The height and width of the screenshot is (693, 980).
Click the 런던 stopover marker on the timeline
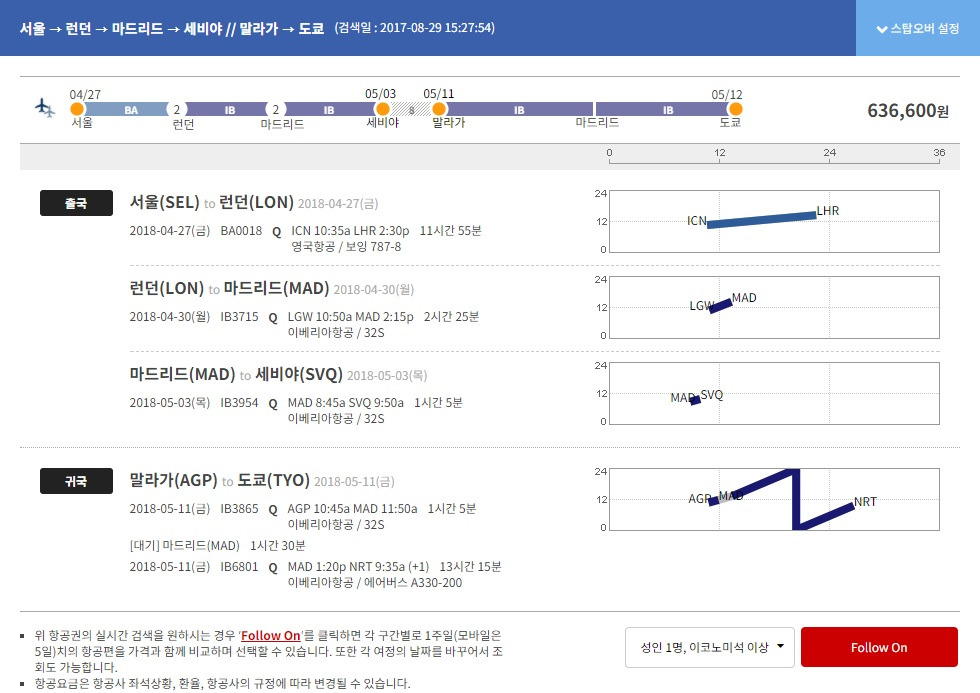point(176,109)
